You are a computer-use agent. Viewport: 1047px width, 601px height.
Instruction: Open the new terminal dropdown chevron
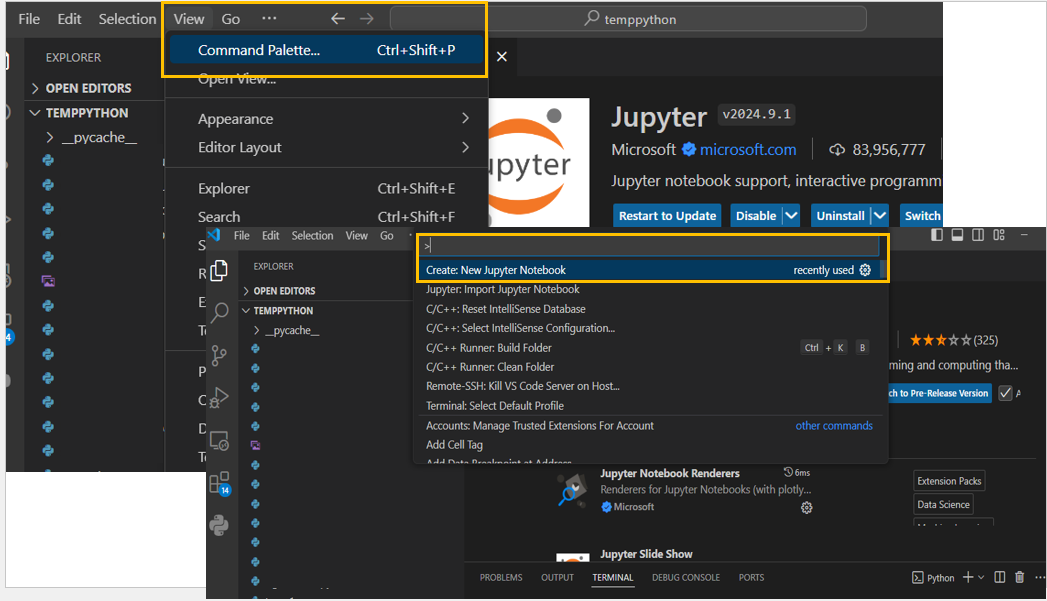pyautogui.click(x=981, y=578)
